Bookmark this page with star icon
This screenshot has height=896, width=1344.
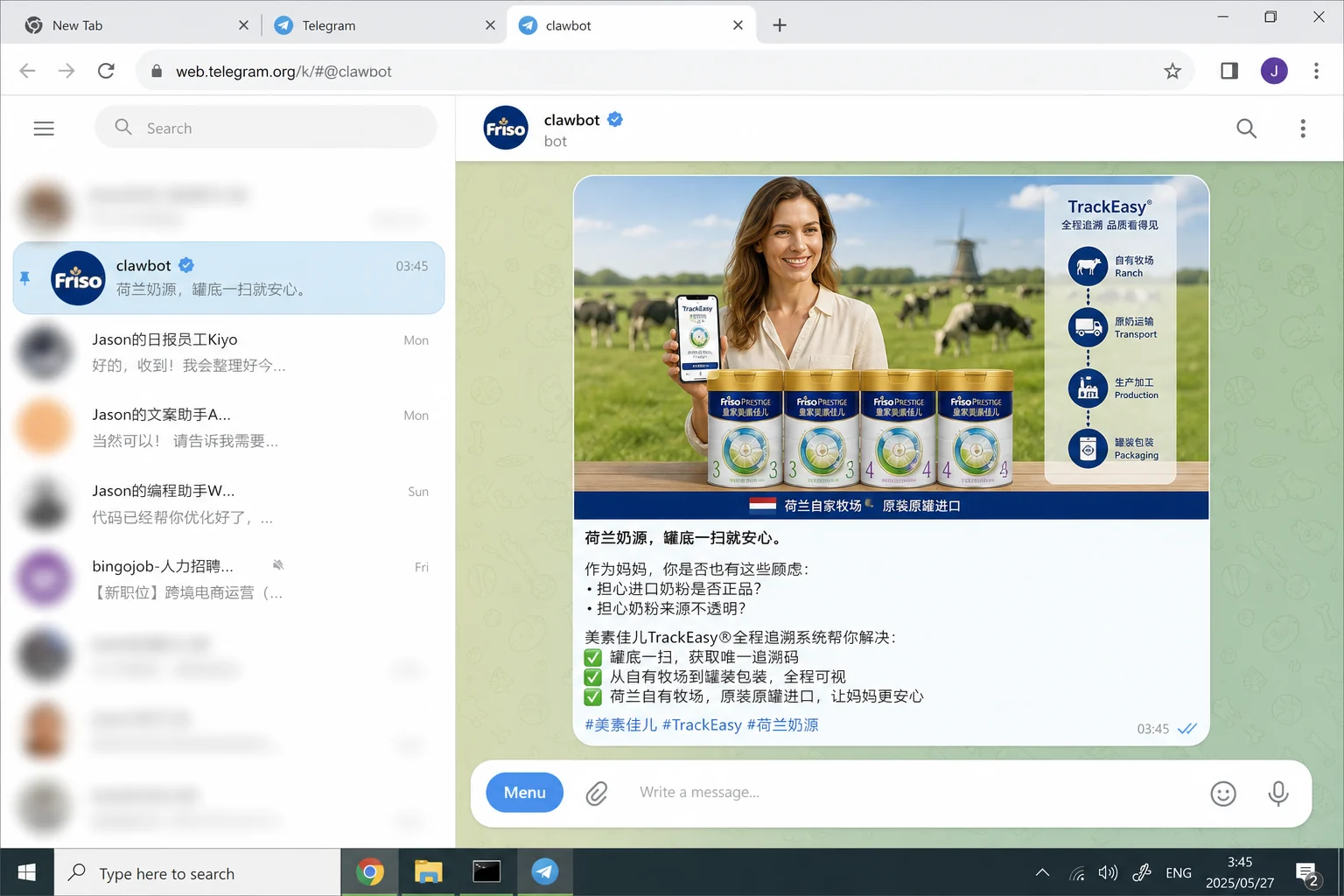(1172, 71)
